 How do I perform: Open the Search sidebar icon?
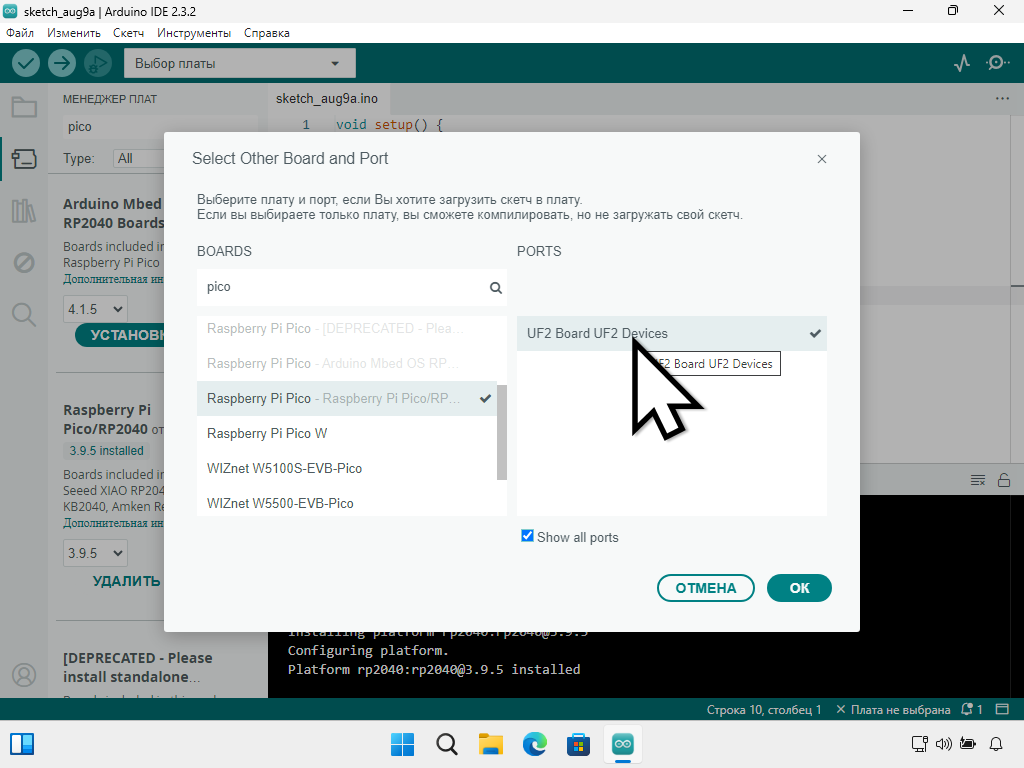point(24,315)
